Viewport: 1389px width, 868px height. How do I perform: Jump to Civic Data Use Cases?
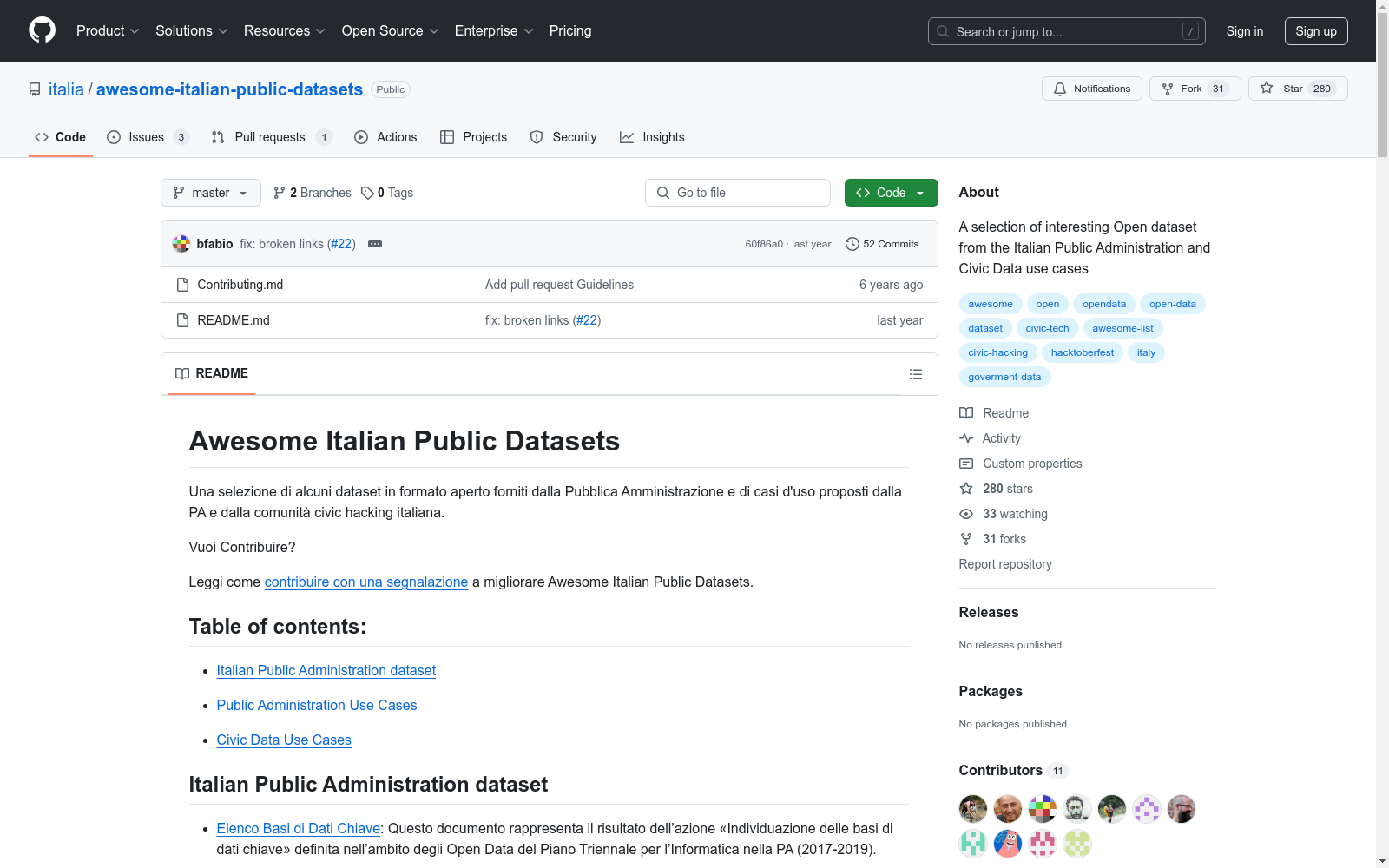coord(284,740)
